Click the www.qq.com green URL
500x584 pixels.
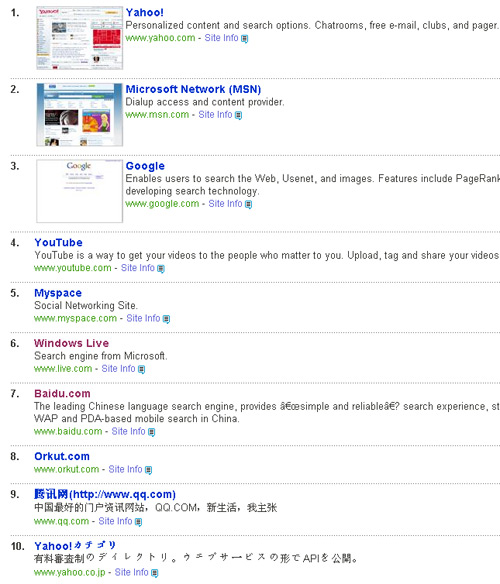pyautogui.click(x=61, y=521)
